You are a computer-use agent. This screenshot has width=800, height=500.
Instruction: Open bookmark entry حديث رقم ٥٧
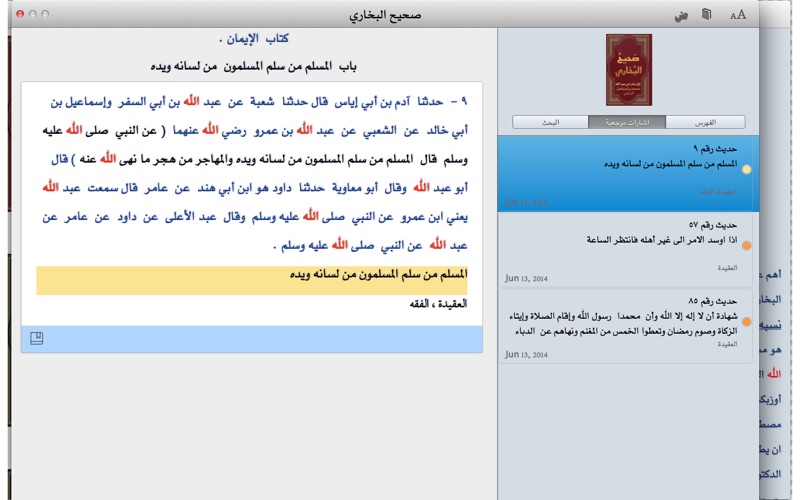(x=626, y=249)
